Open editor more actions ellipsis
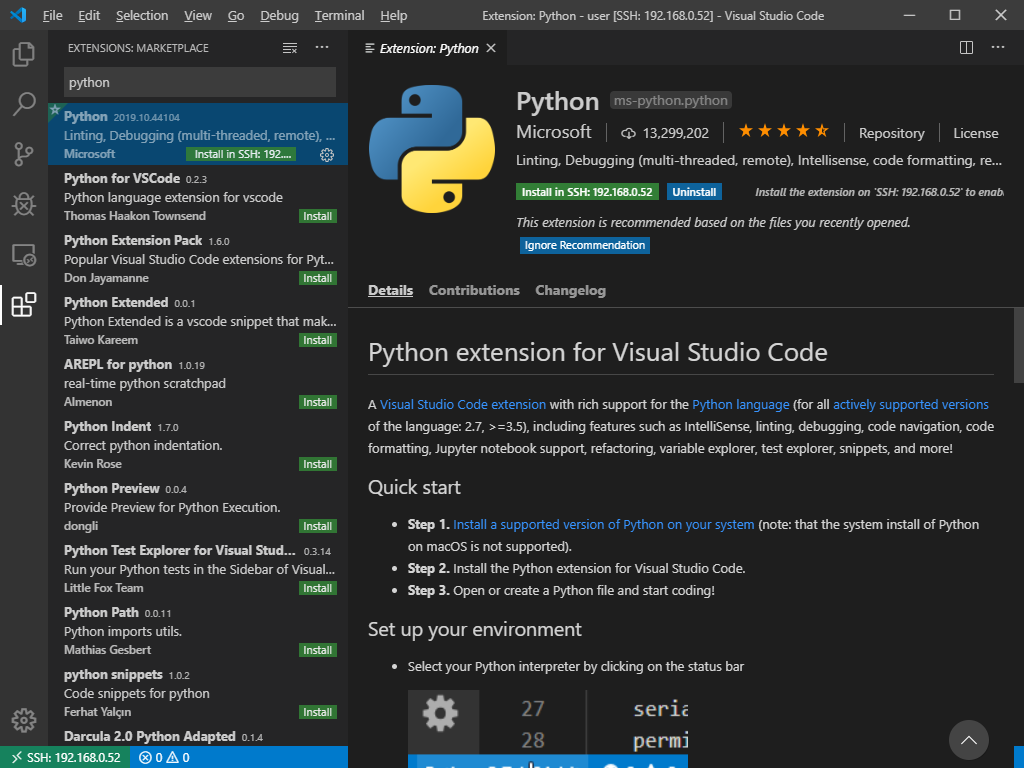1024x768 pixels. [x=998, y=47]
